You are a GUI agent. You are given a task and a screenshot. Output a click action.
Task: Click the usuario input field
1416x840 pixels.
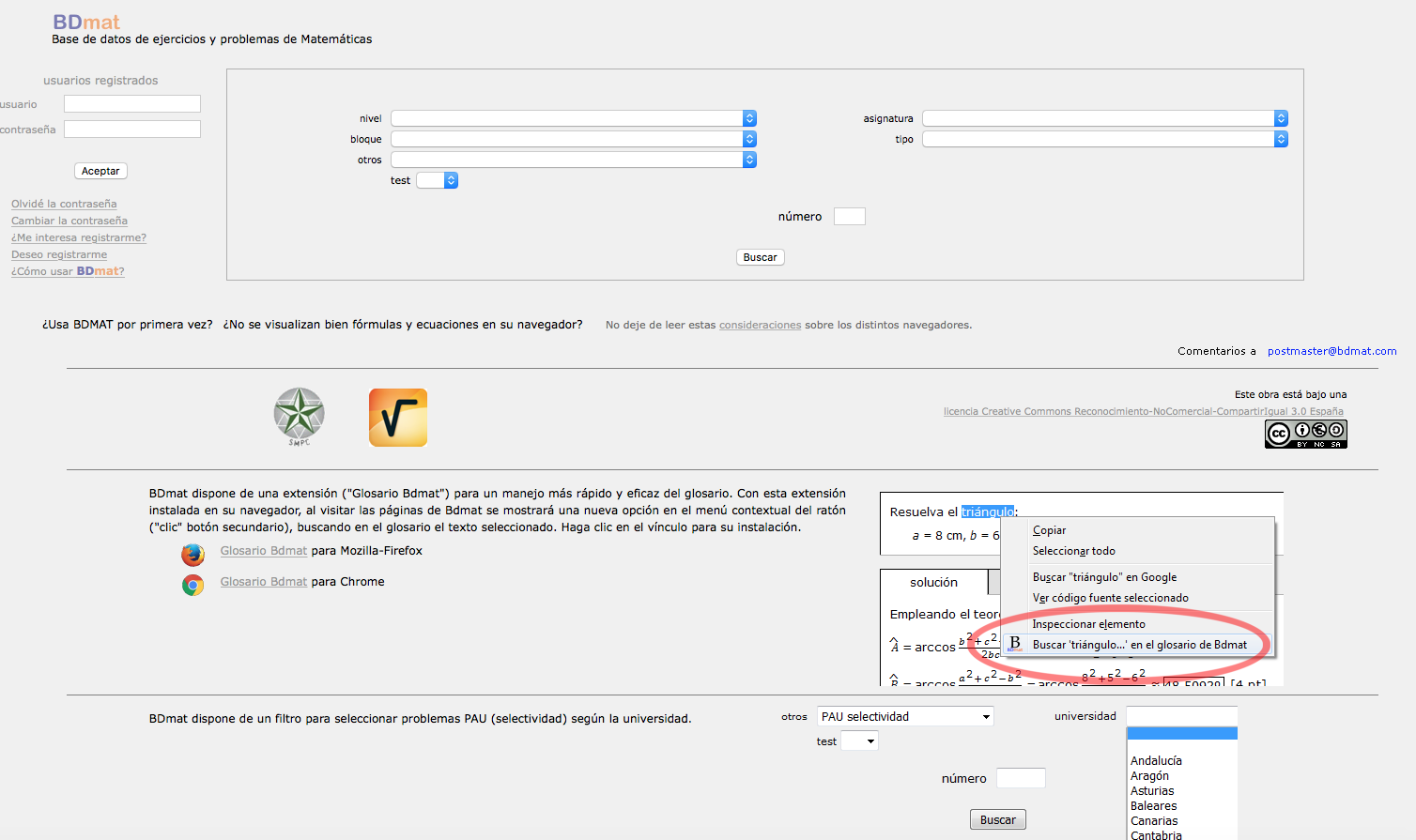132,104
